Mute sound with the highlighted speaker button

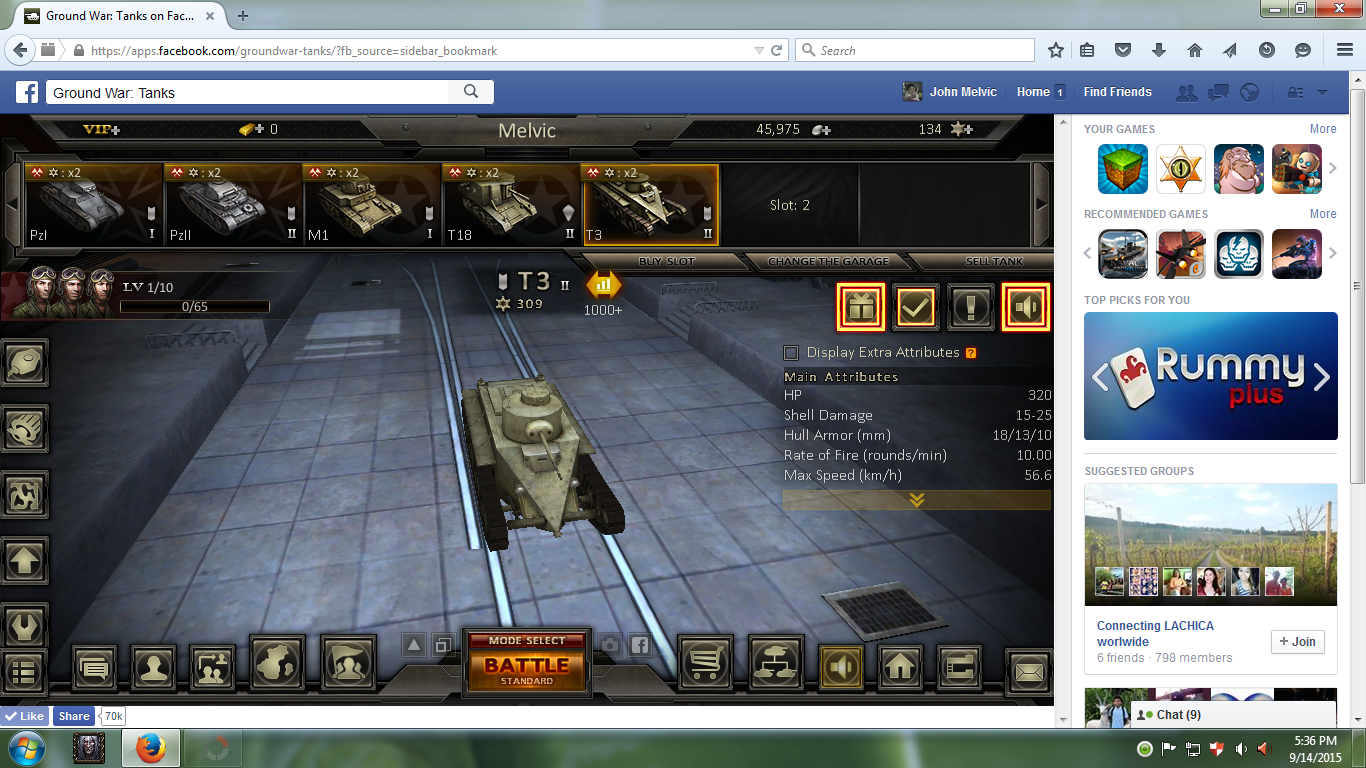point(1026,307)
